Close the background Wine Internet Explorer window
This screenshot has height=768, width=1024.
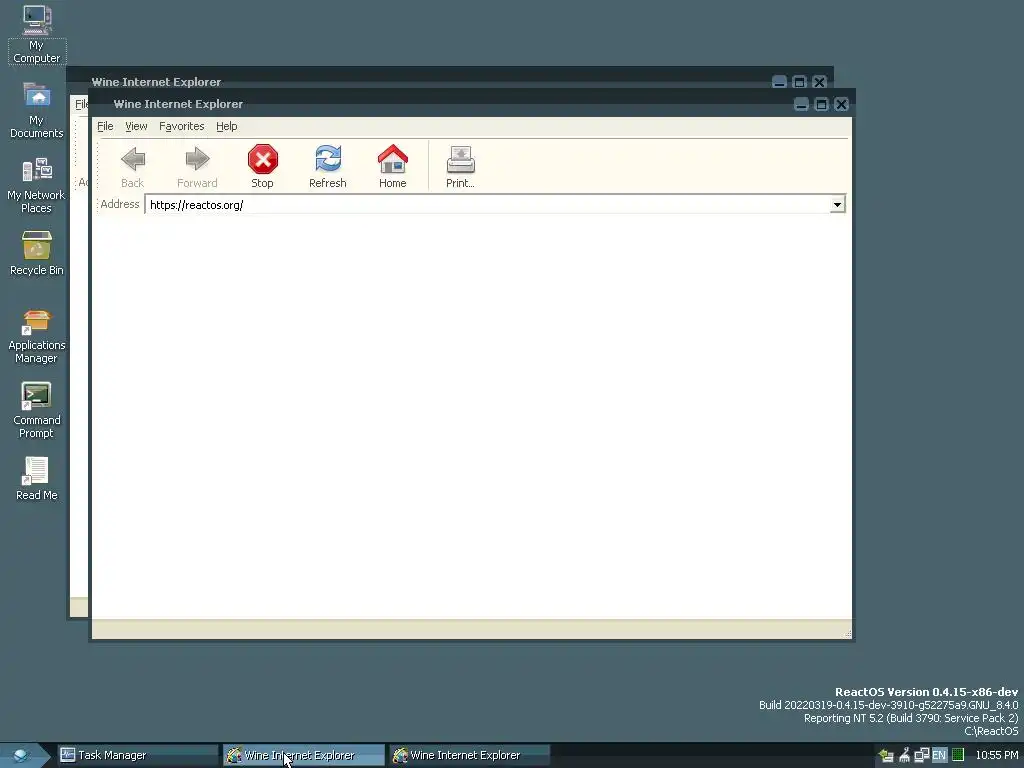pyautogui.click(x=819, y=82)
